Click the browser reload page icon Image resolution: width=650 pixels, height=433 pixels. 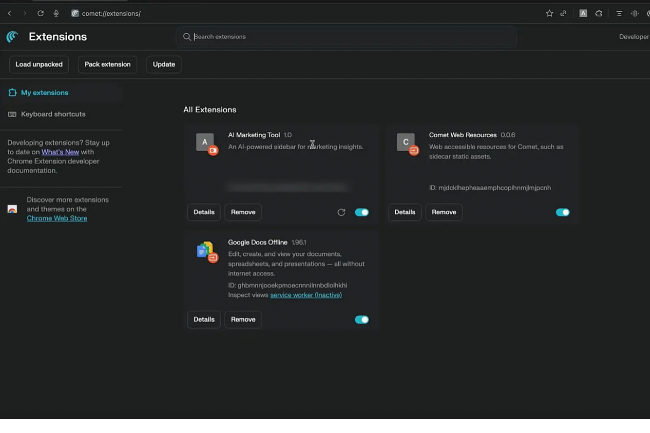pyautogui.click(x=40, y=13)
